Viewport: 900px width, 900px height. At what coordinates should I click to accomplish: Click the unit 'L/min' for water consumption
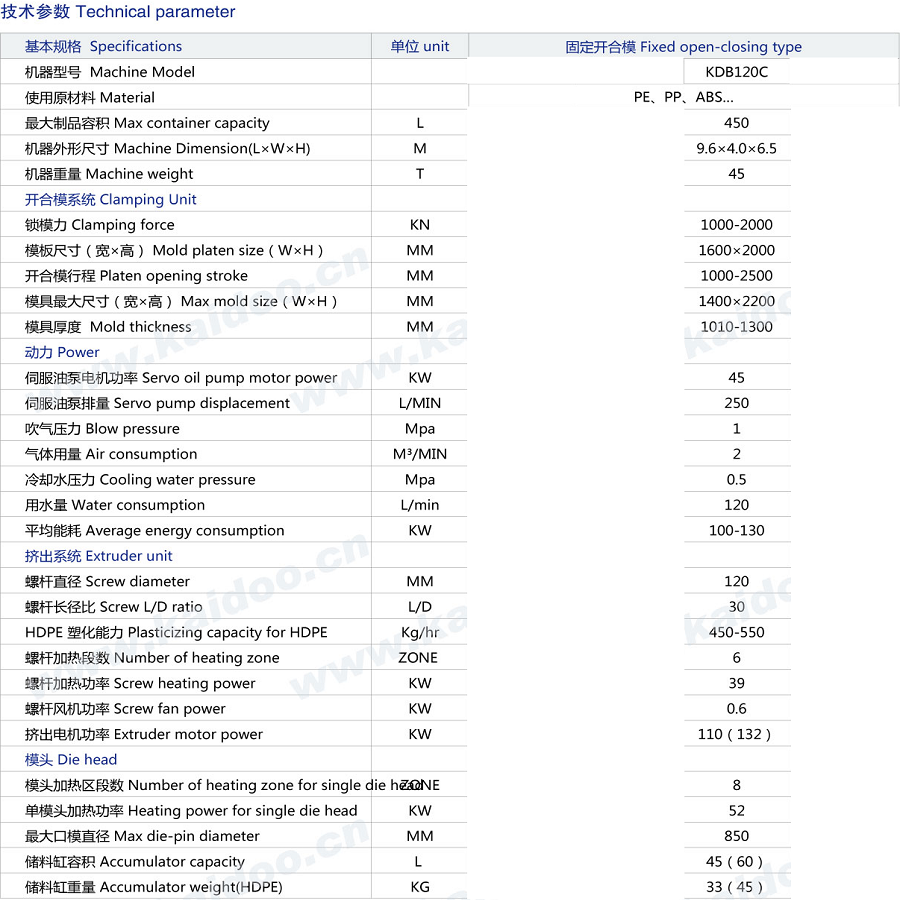click(420, 505)
